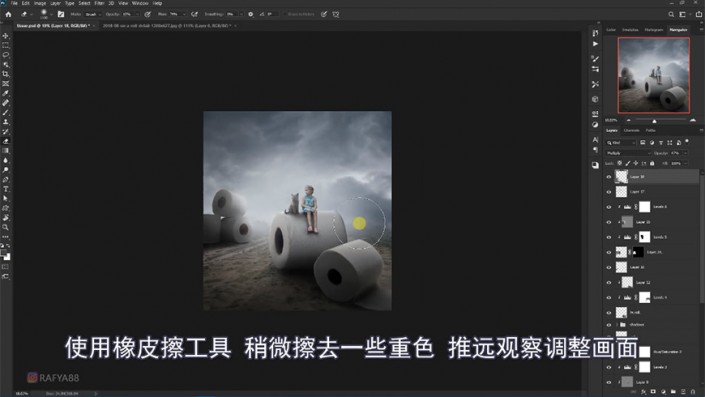Image resolution: width=705 pixels, height=397 pixels.
Task: Select the Eyedropper tool
Action: point(5,93)
